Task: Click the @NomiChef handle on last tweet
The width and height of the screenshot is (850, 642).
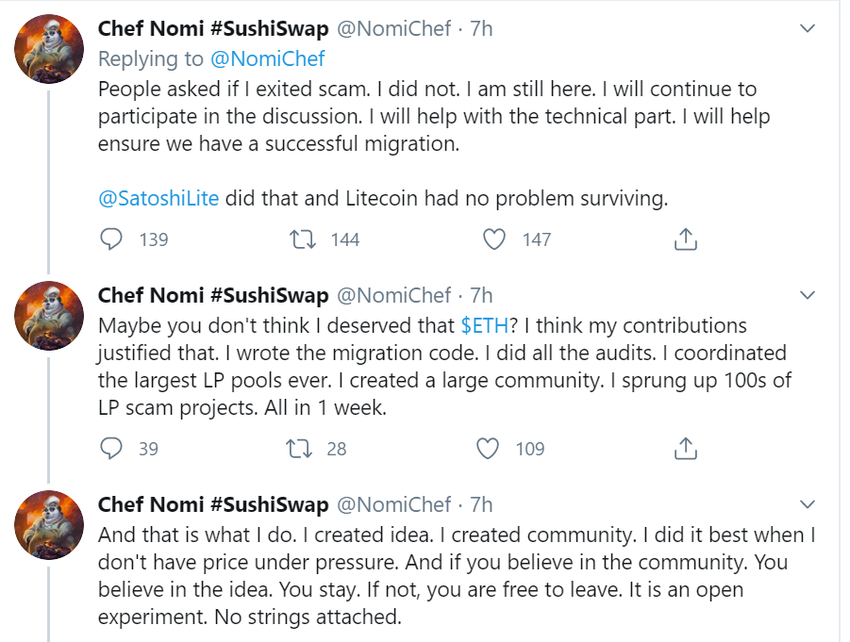Action: [393, 504]
